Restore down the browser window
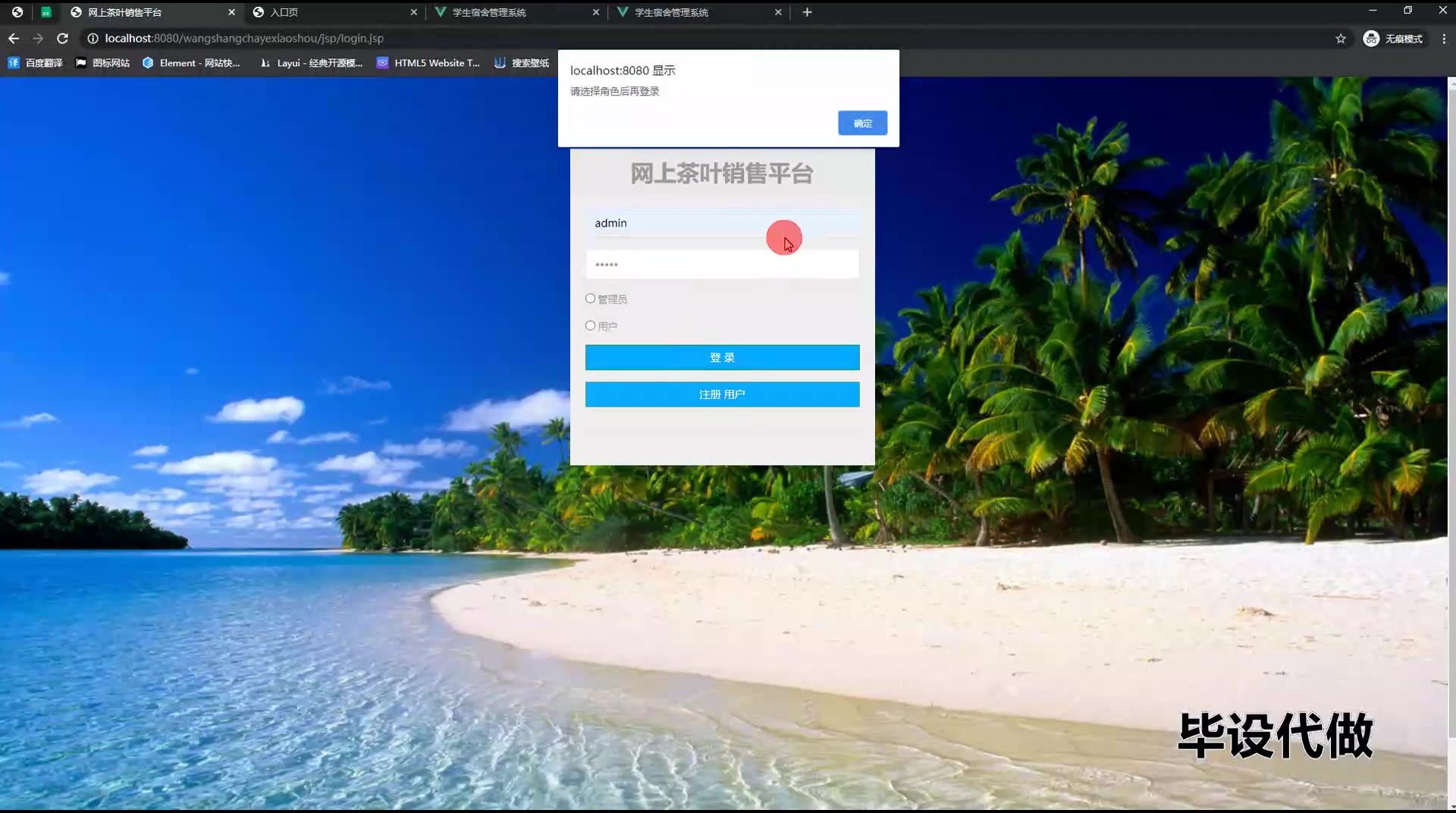This screenshot has width=1456, height=813. [1407, 11]
